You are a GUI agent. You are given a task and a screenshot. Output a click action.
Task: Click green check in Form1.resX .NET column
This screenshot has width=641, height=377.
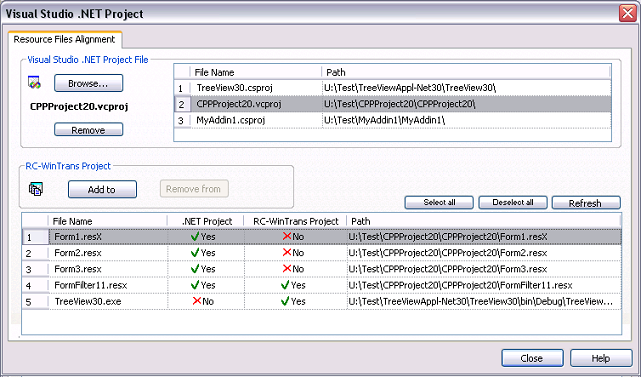coord(195,236)
